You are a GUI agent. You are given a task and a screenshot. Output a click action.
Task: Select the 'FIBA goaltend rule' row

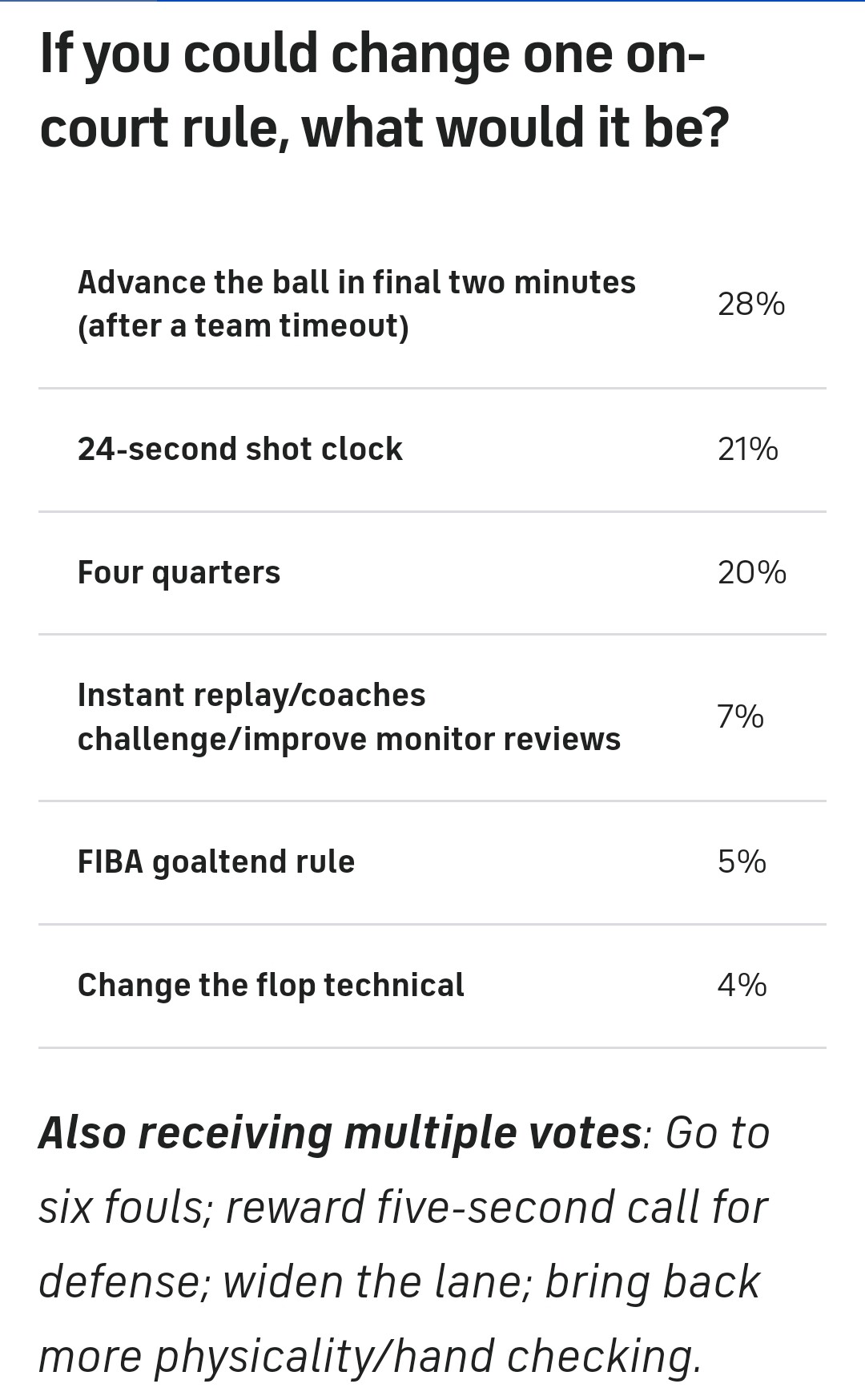point(215,862)
